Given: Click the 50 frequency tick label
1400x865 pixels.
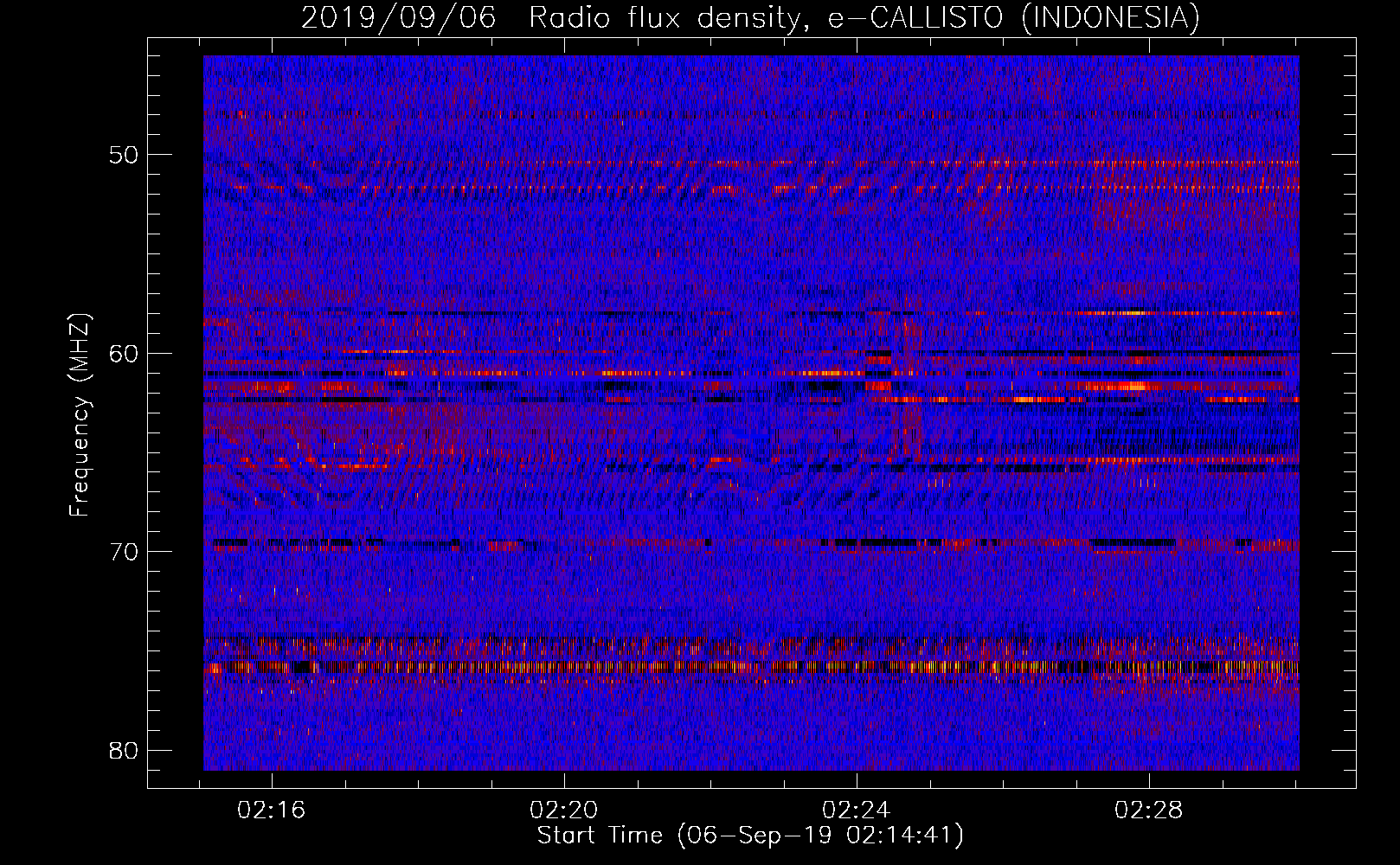Looking at the screenshot, I should [x=124, y=155].
